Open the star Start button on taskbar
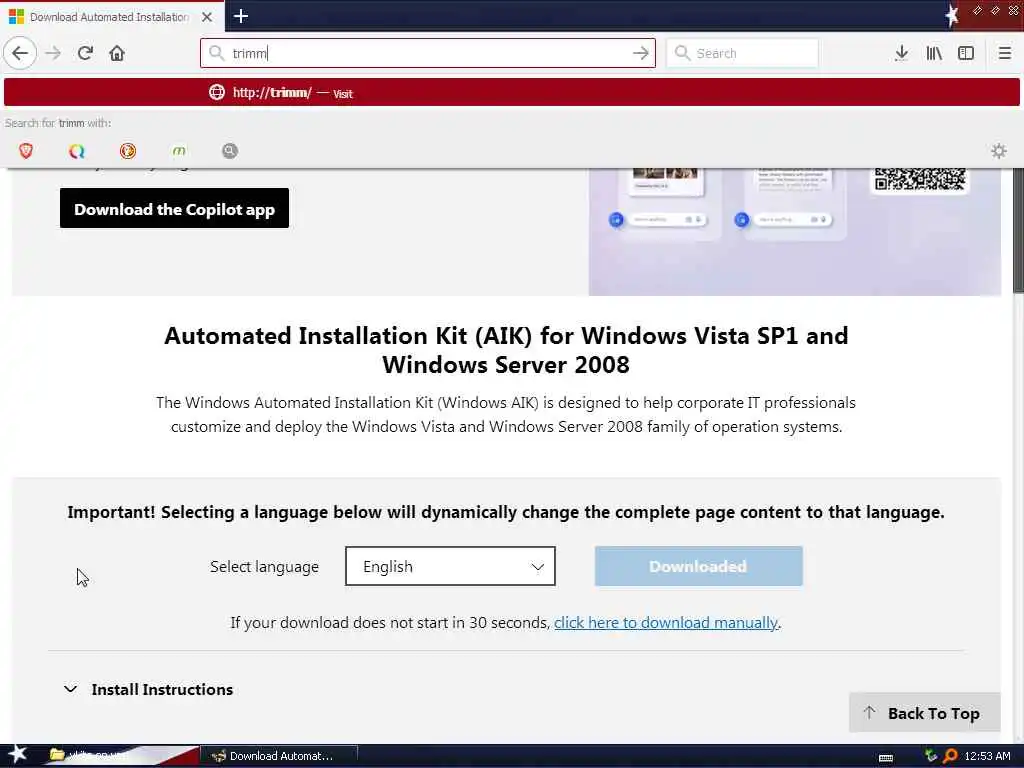This screenshot has height=768, width=1024. (17, 755)
